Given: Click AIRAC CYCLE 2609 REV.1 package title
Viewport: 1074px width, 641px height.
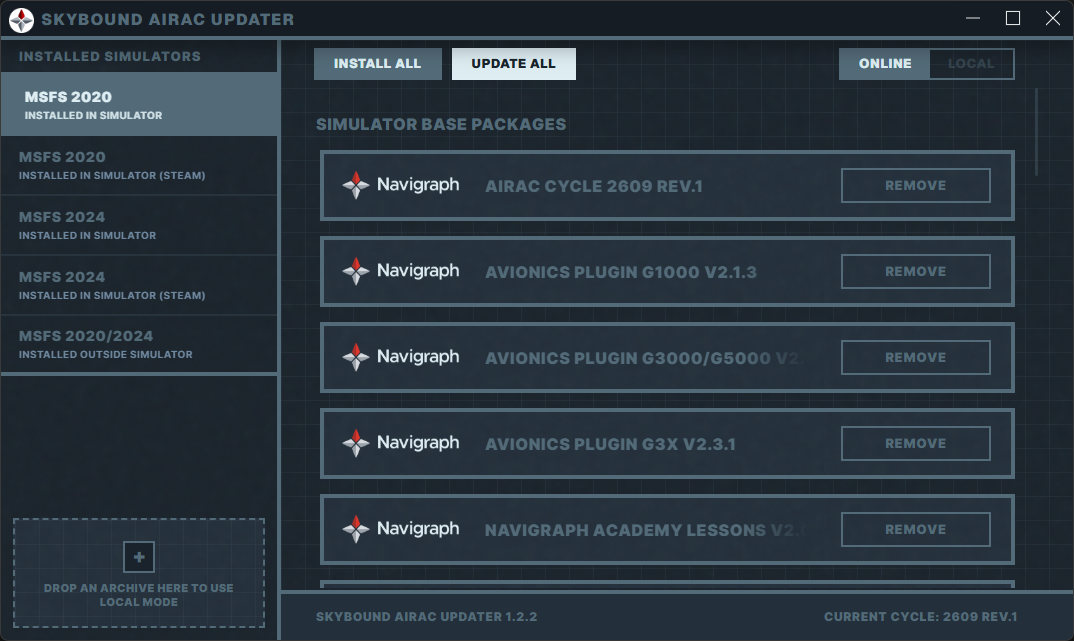Looking at the screenshot, I should (594, 186).
